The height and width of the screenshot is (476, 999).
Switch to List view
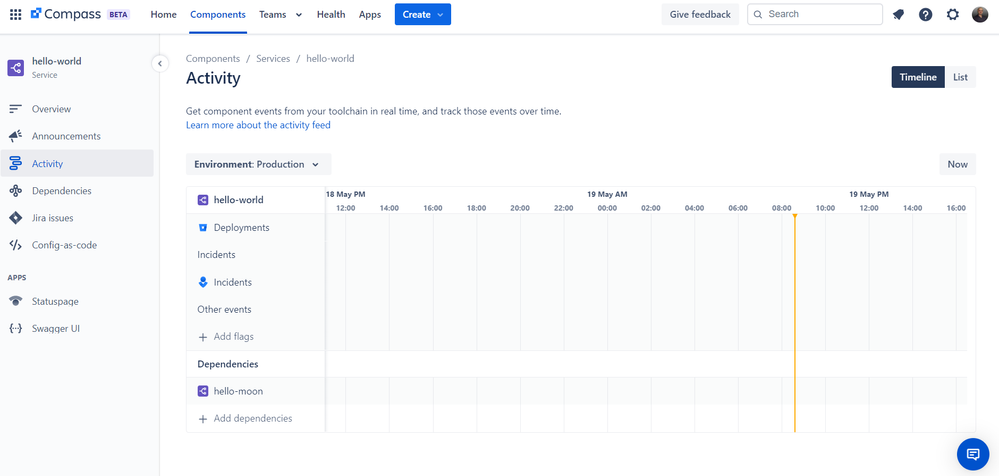pos(960,77)
